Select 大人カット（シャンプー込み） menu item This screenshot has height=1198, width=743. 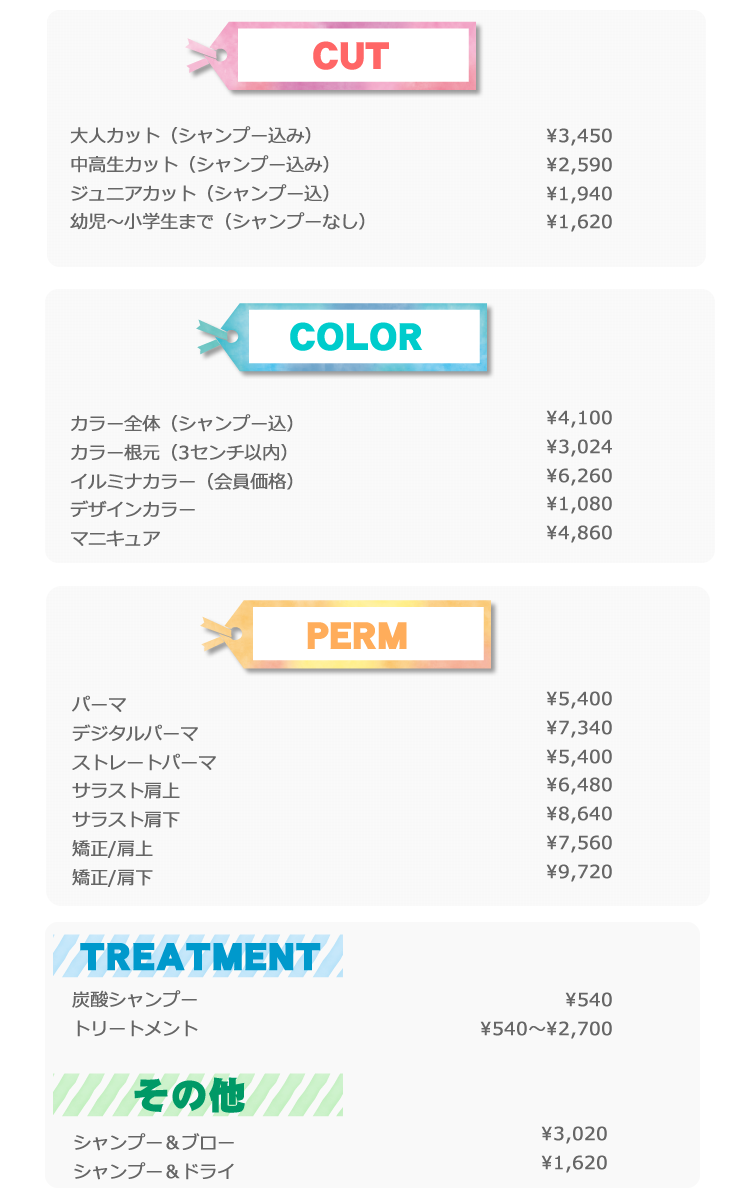tap(192, 136)
